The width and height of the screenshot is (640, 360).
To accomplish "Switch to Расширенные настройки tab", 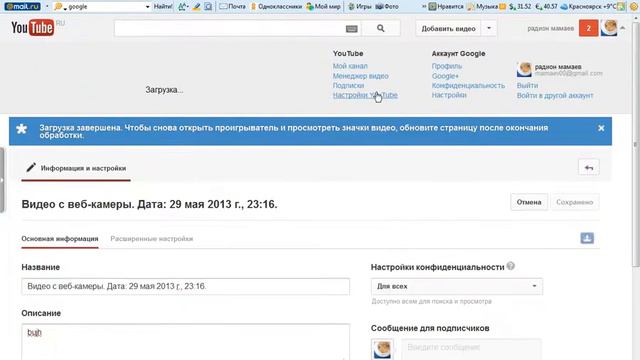I will (x=151, y=239).
